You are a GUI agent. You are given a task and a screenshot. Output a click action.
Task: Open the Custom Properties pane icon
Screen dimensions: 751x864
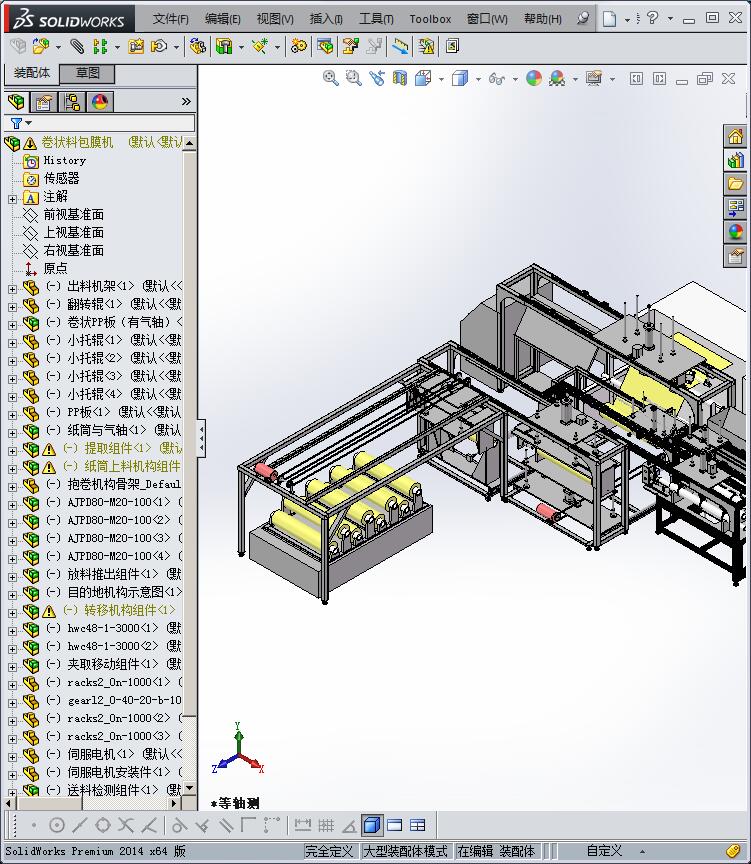click(x=736, y=256)
